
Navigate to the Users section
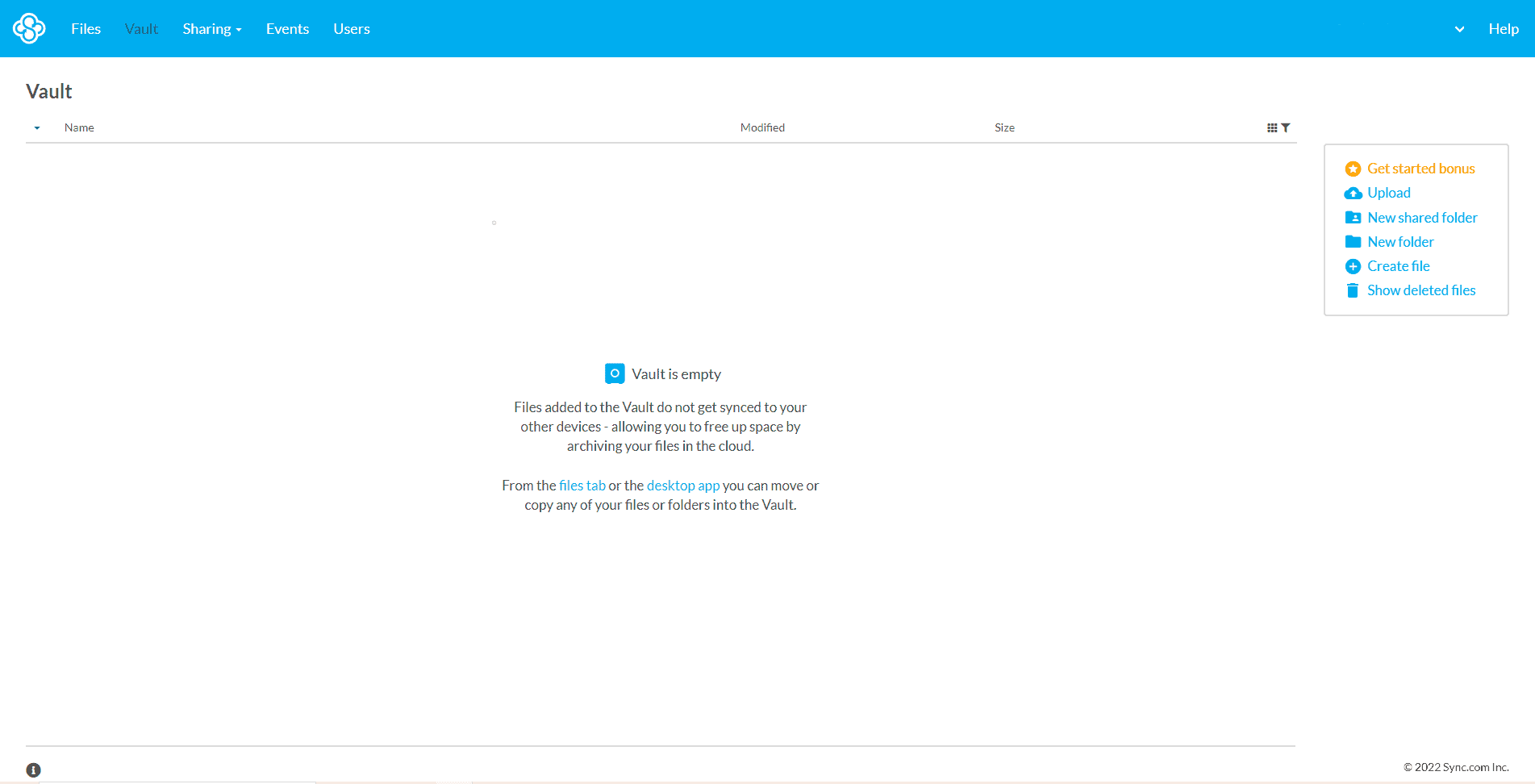coord(351,28)
